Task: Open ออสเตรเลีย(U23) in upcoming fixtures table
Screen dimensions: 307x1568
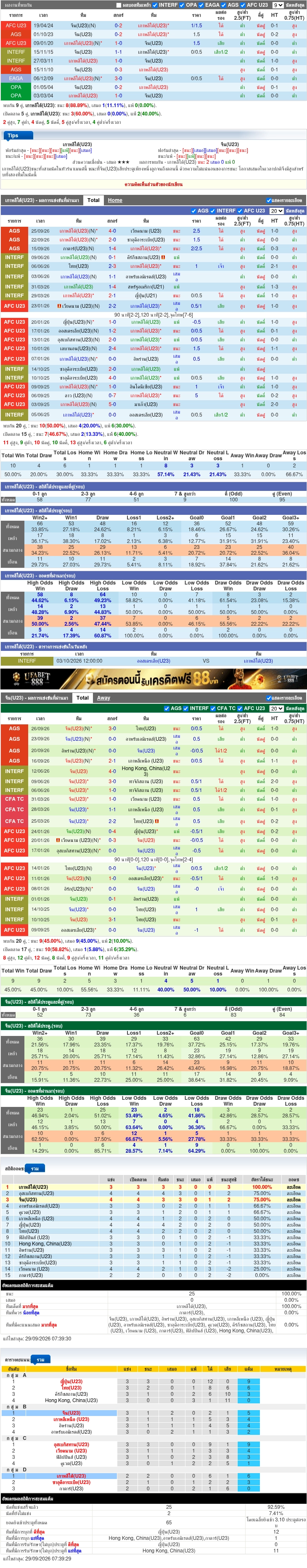Action: [153, 661]
